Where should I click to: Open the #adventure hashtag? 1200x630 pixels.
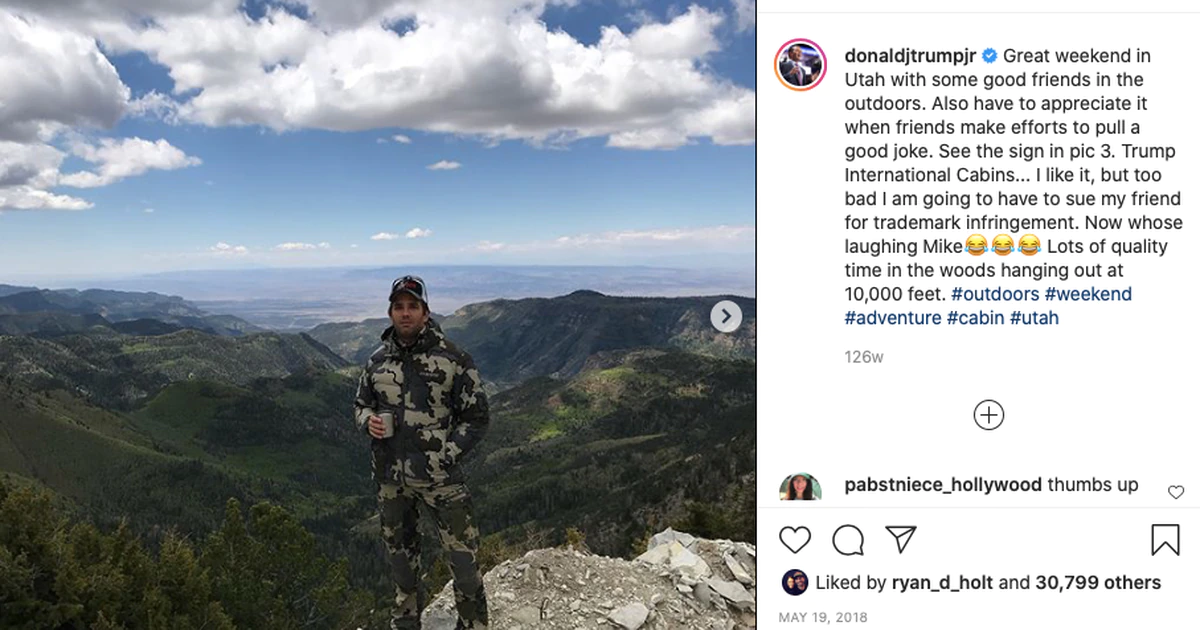point(893,318)
